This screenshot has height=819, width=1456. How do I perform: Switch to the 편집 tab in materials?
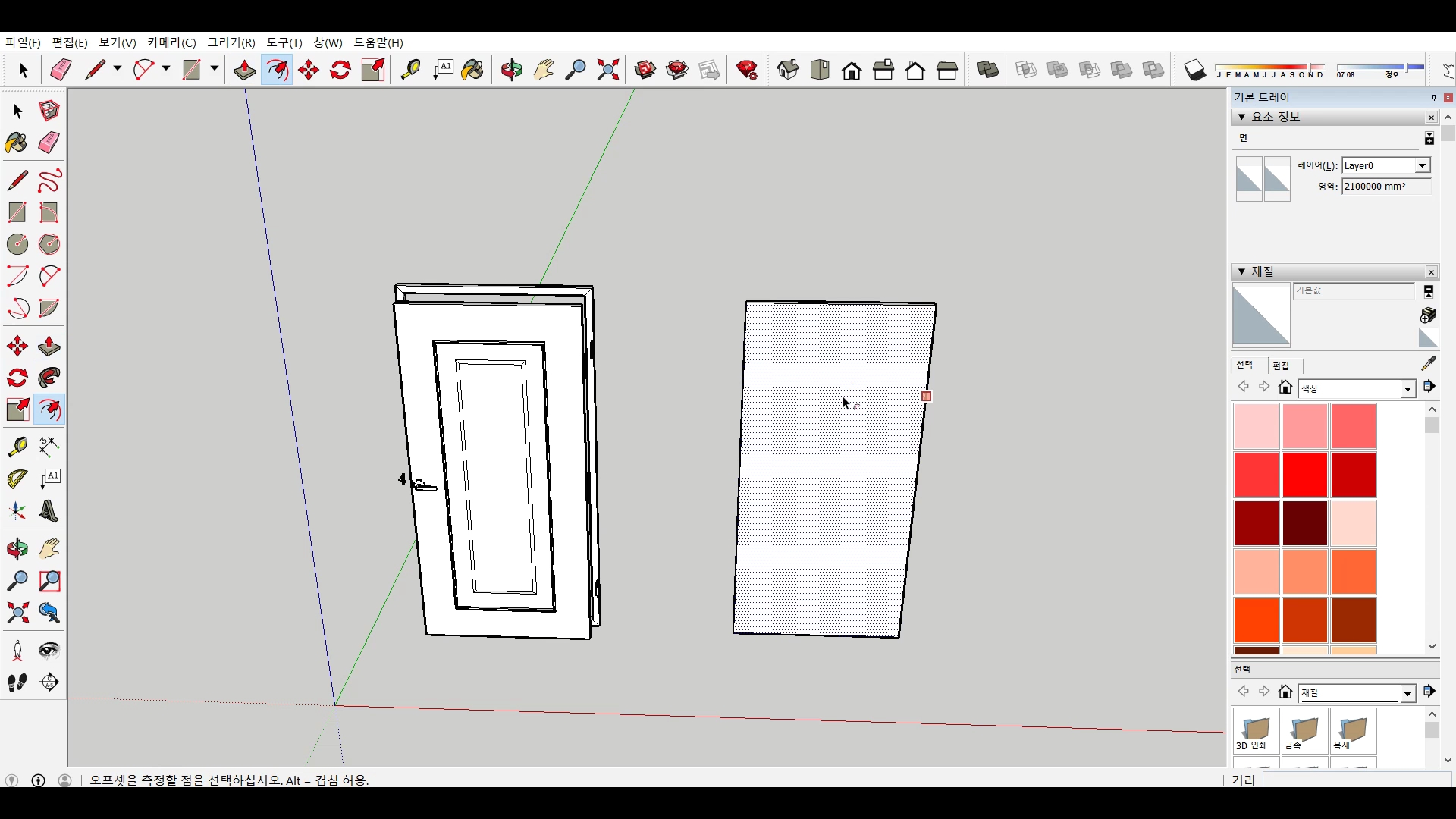1281,366
